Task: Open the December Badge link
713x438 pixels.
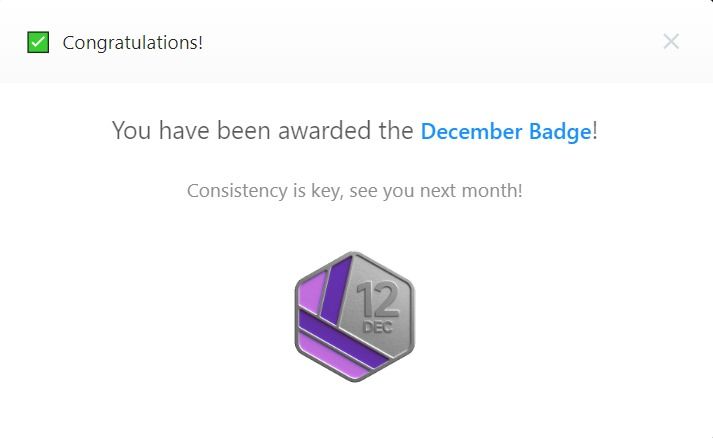Action: 506,131
